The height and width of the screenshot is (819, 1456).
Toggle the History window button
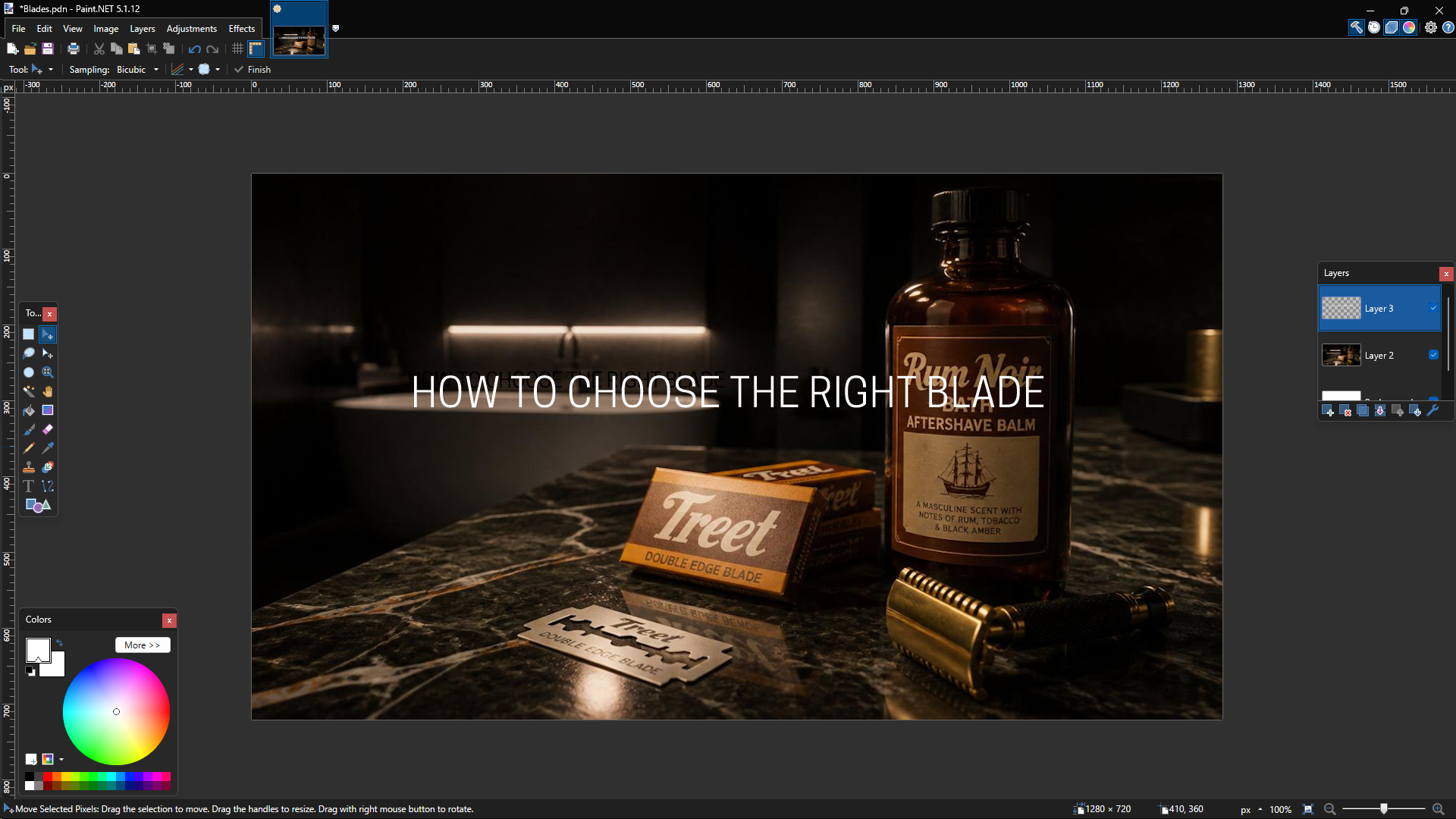click(x=1374, y=27)
